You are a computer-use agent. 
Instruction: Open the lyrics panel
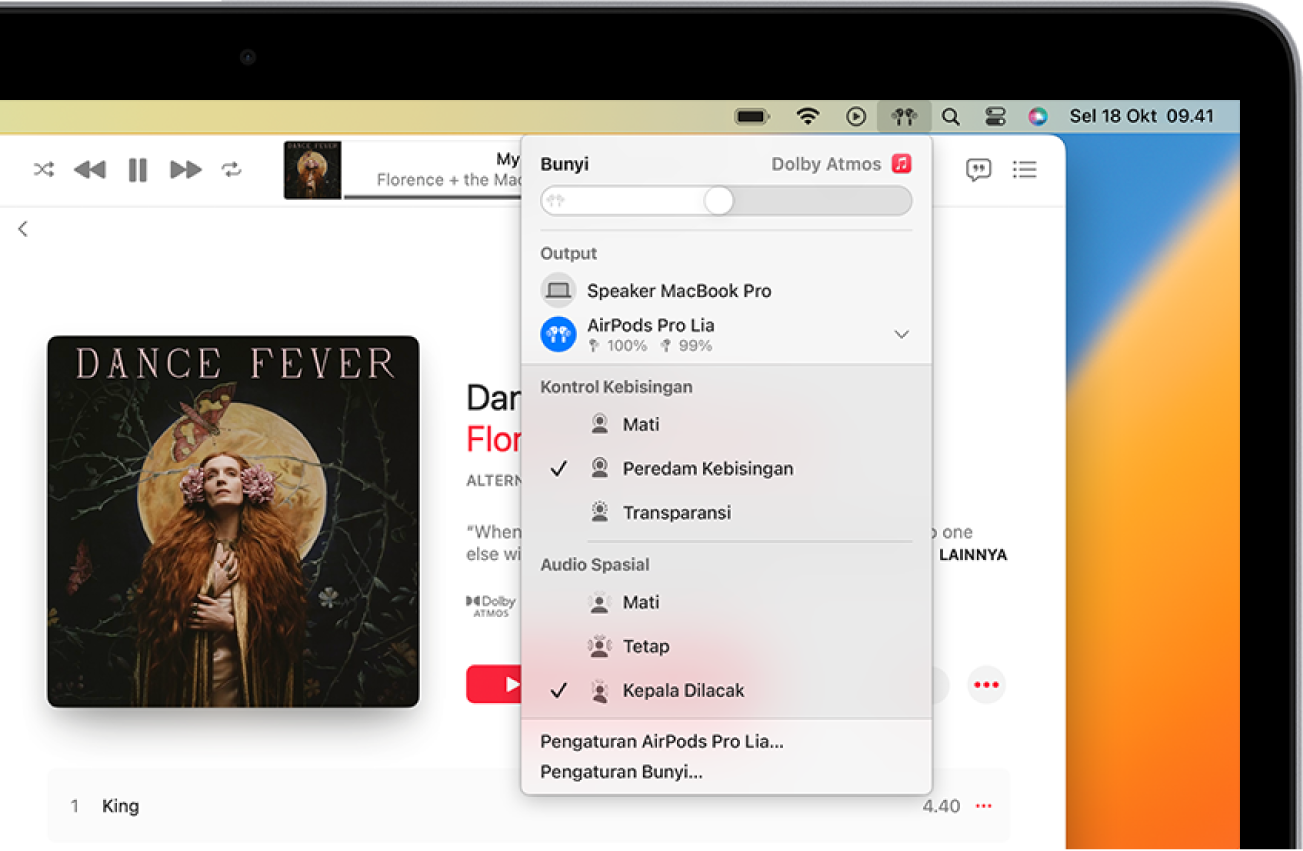pyautogui.click(x=978, y=170)
